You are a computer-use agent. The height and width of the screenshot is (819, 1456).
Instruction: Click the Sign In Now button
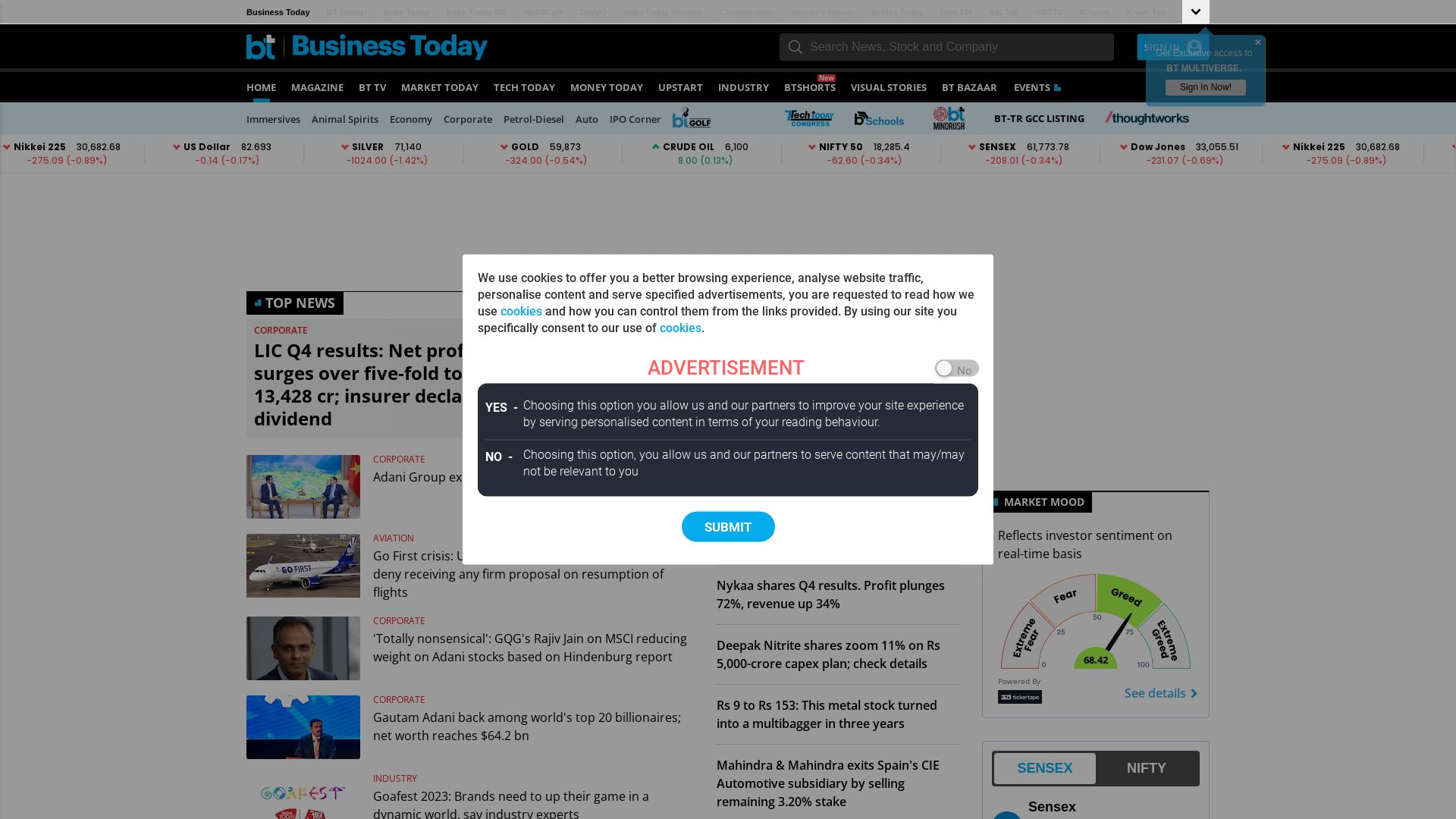pos(1205,87)
